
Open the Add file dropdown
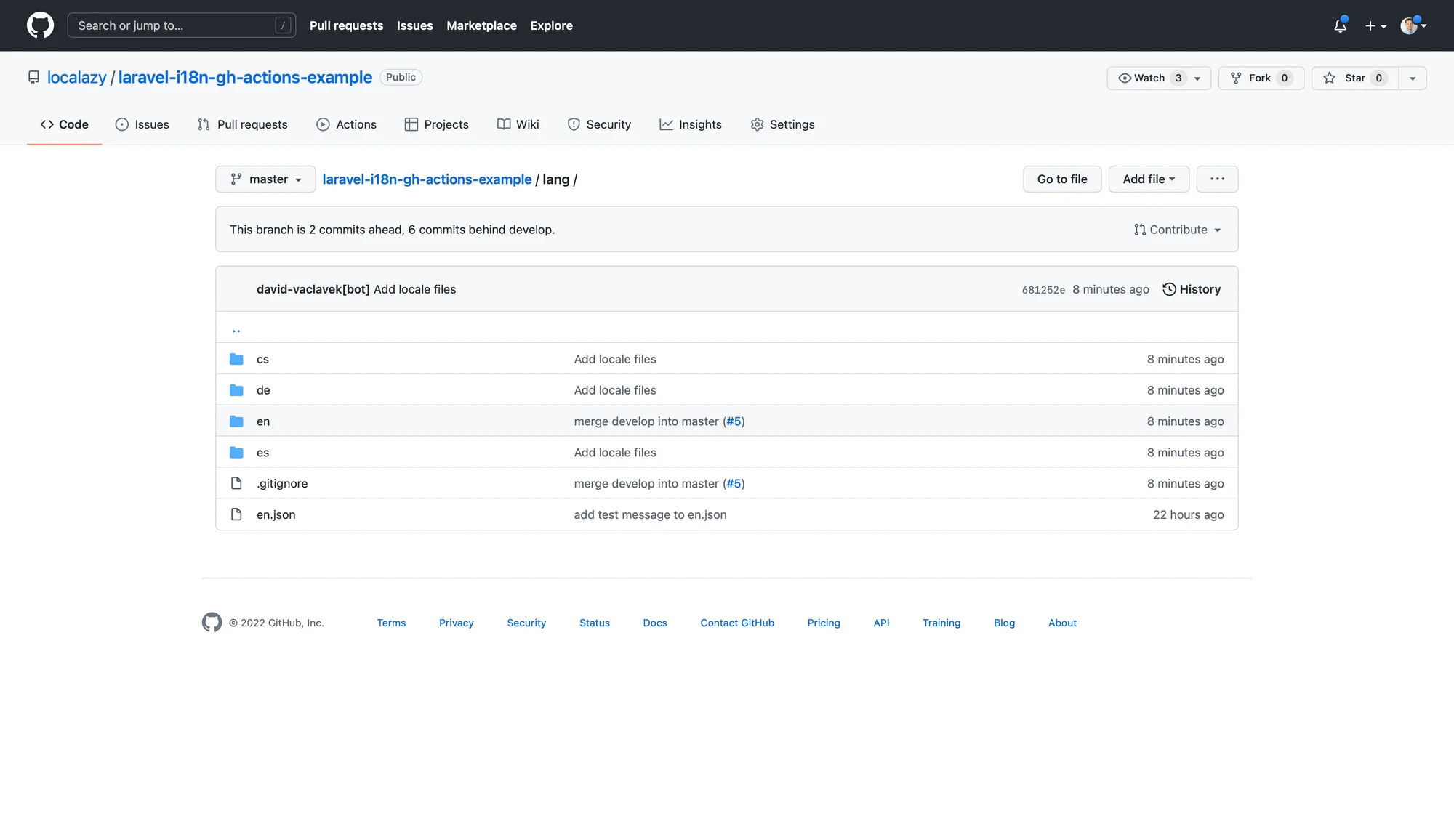point(1148,179)
